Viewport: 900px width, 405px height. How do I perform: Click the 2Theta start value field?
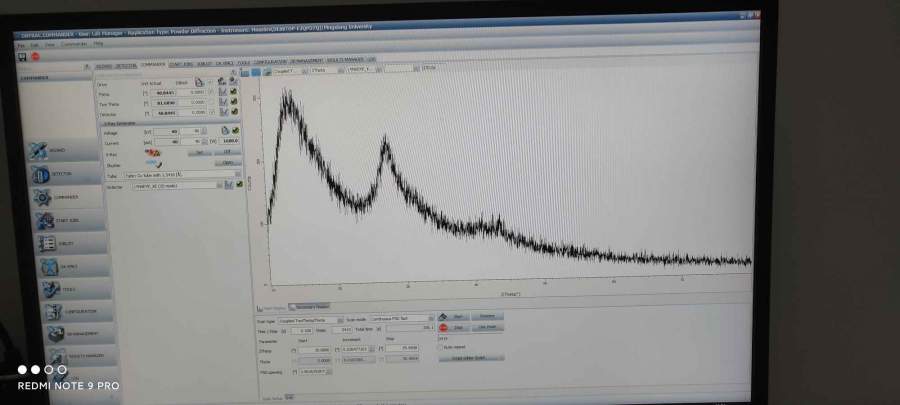coord(315,349)
